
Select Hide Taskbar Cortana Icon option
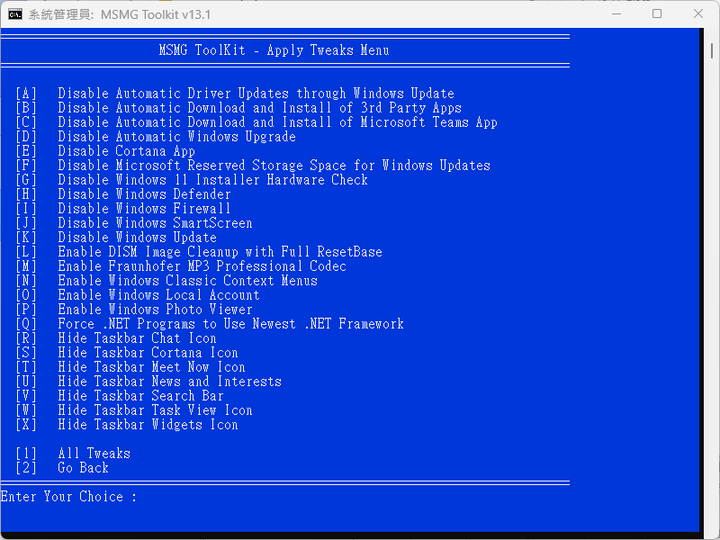click(x=127, y=353)
